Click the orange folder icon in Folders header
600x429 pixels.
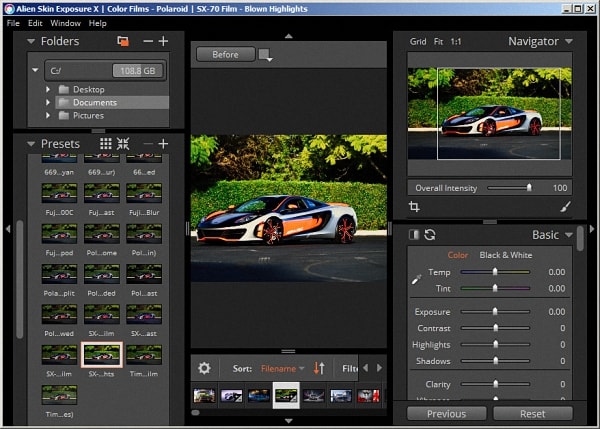pos(123,41)
